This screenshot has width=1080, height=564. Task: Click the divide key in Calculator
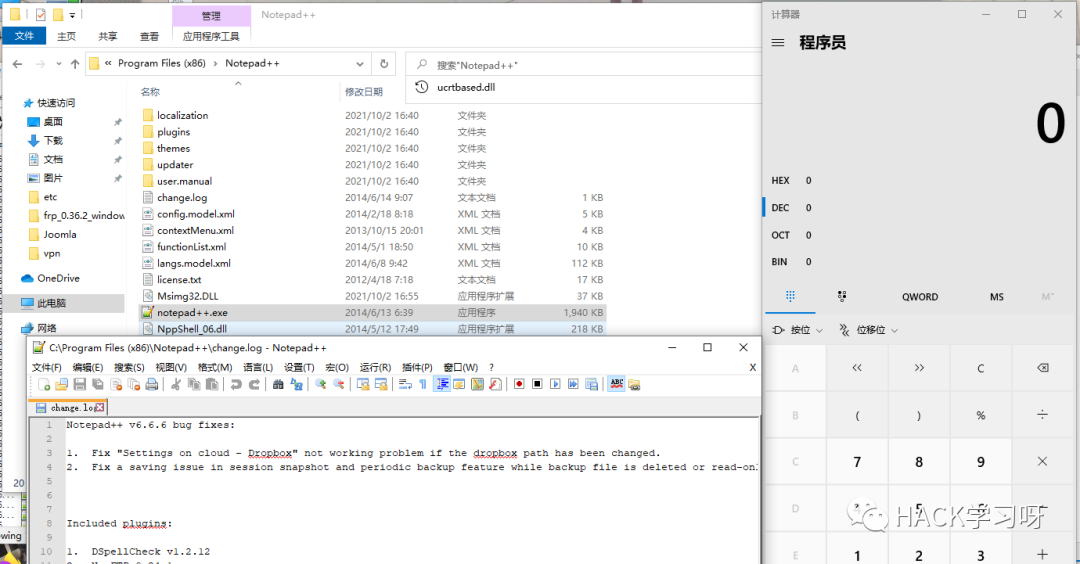tap(1043, 415)
